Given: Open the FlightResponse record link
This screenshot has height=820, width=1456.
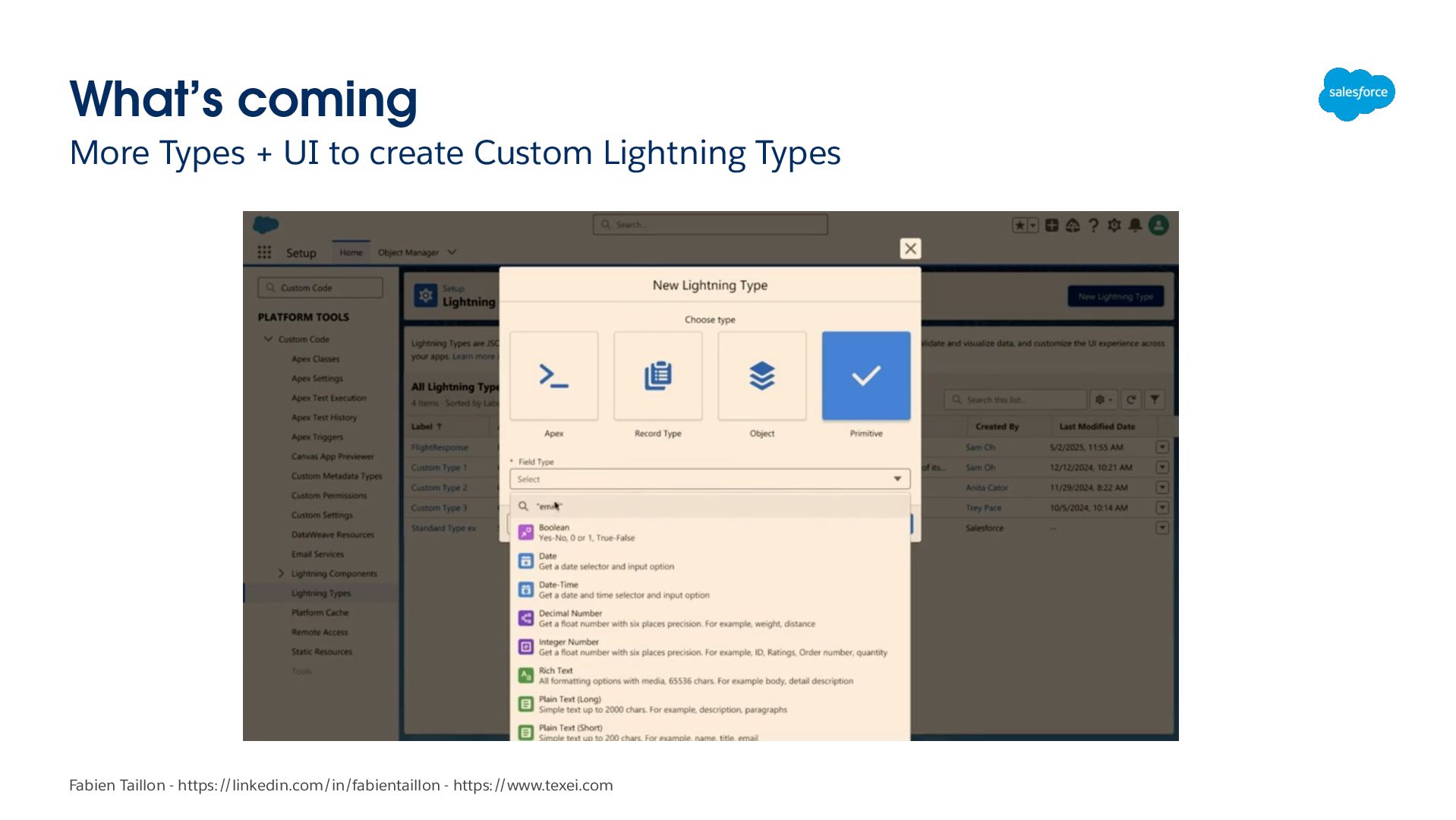Looking at the screenshot, I should point(440,447).
